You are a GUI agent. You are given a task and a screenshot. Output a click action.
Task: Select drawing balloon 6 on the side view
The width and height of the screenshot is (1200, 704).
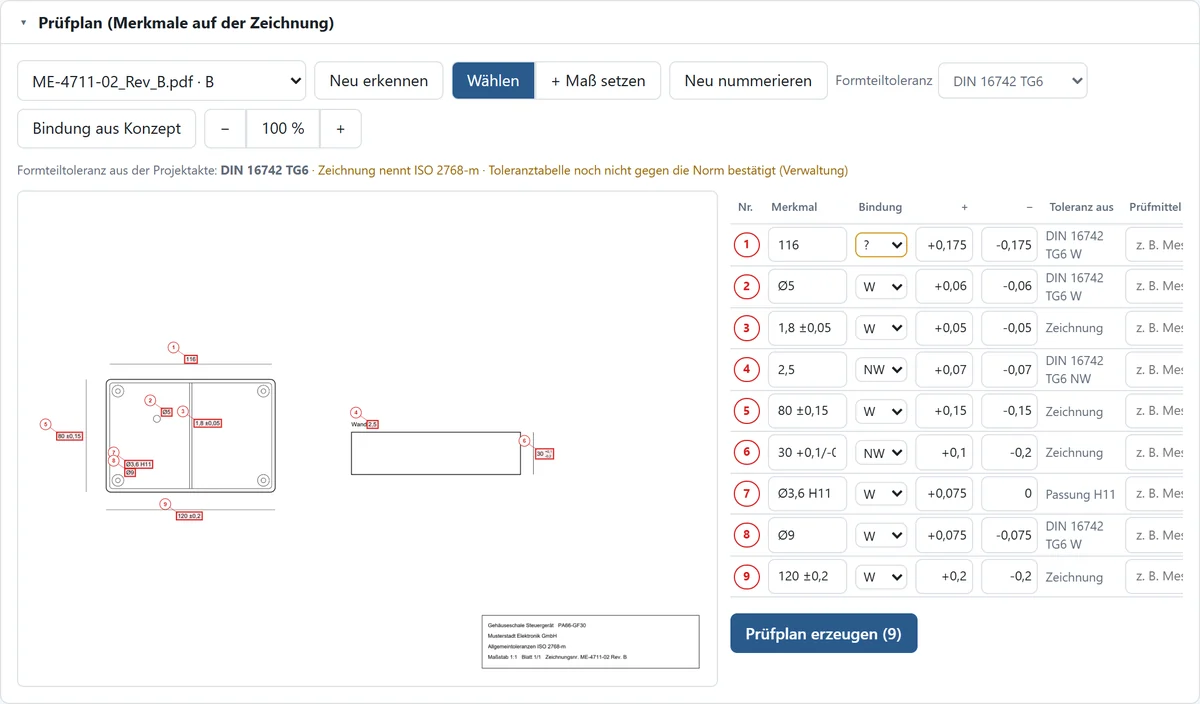click(x=524, y=440)
